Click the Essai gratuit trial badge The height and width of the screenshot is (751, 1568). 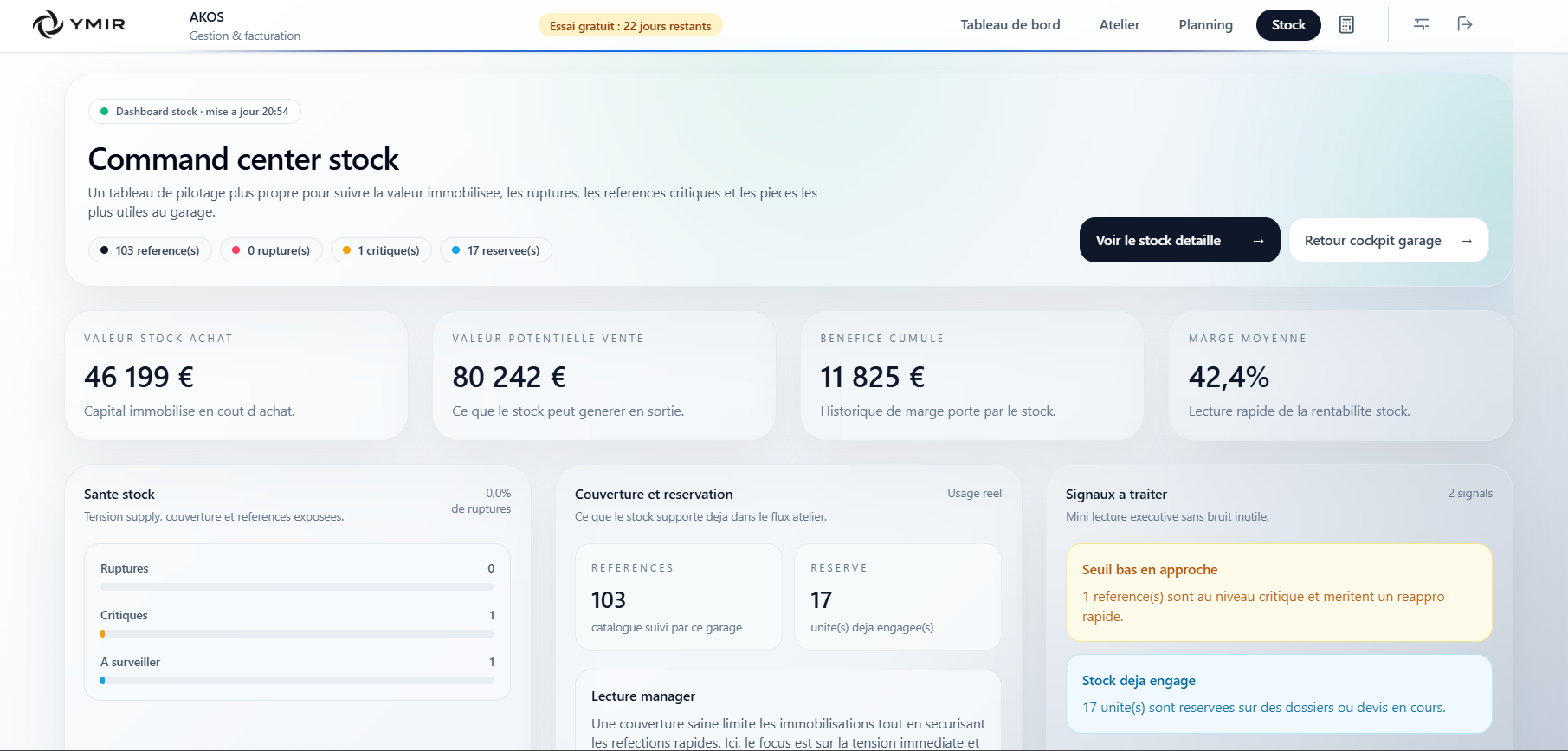pyautogui.click(x=630, y=26)
